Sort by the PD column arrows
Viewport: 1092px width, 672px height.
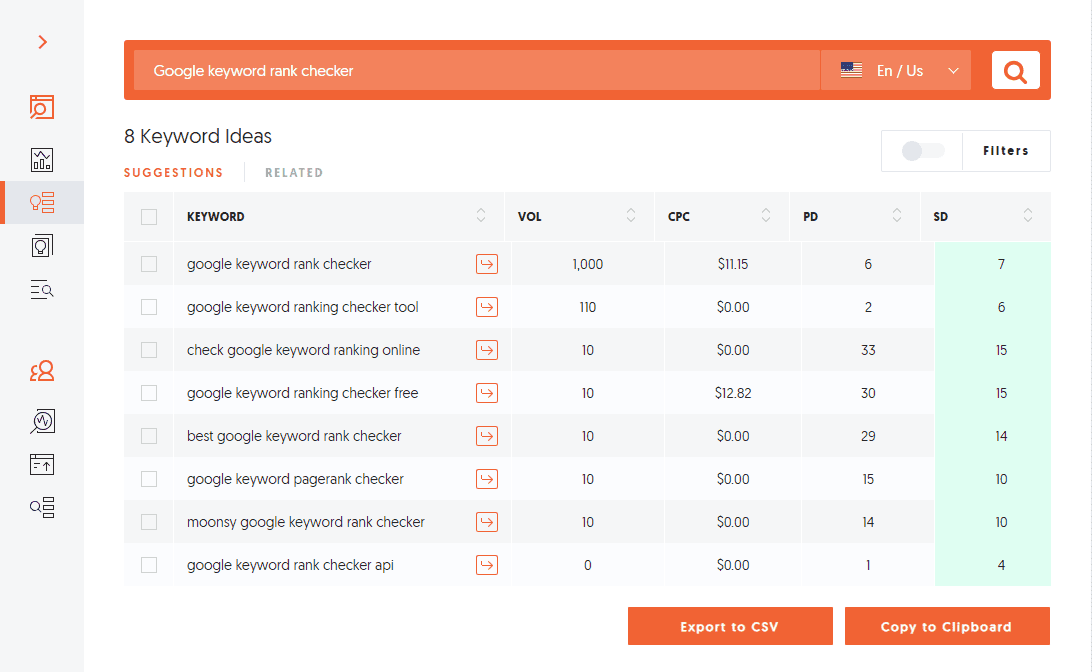click(897, 215)
